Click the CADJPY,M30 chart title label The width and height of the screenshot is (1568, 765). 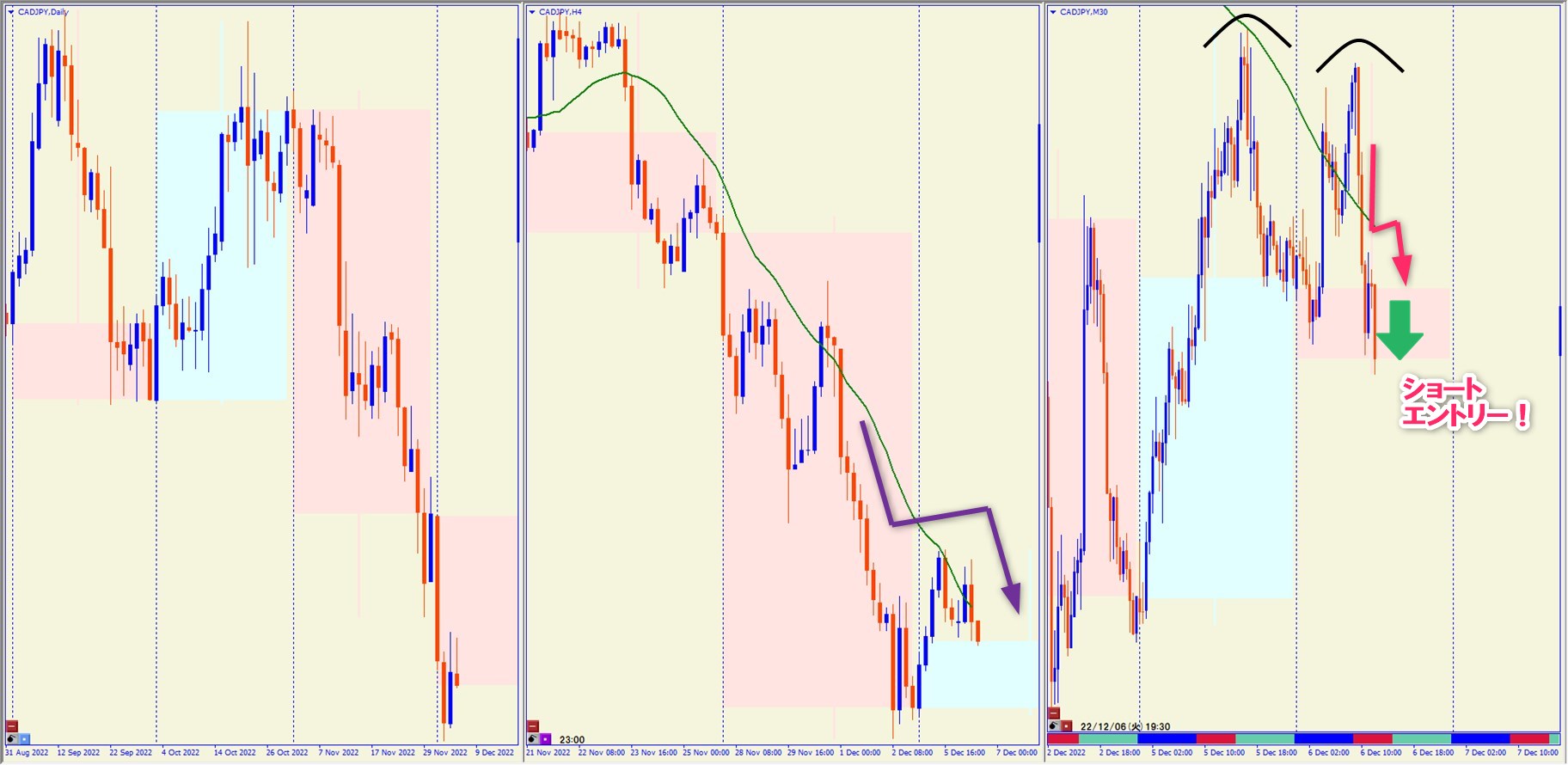(x=1084, y=12)
